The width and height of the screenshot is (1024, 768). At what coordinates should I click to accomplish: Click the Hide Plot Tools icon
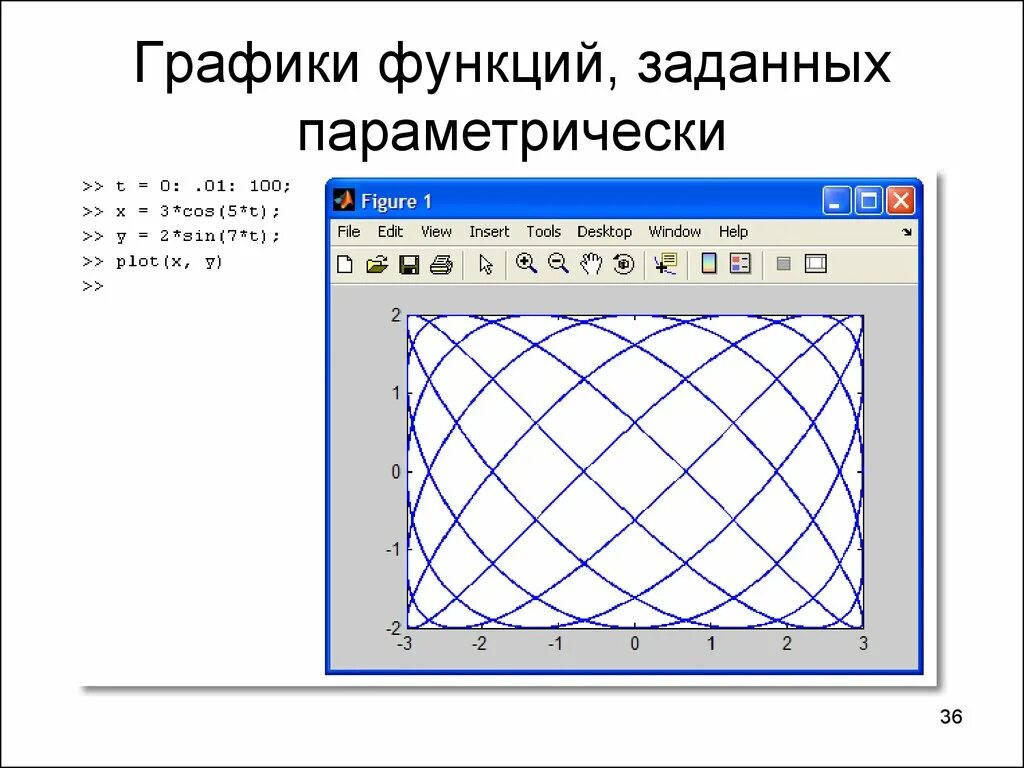coord(784,264)
